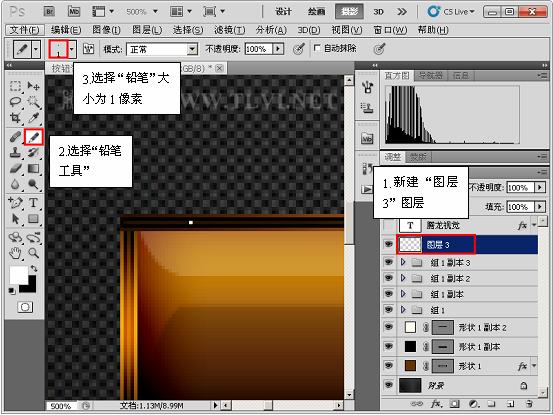The height and width of the screenshot is (415, 553).
Task: Select the Spot Healing Brush tool
Action: [x=15, y=137]
